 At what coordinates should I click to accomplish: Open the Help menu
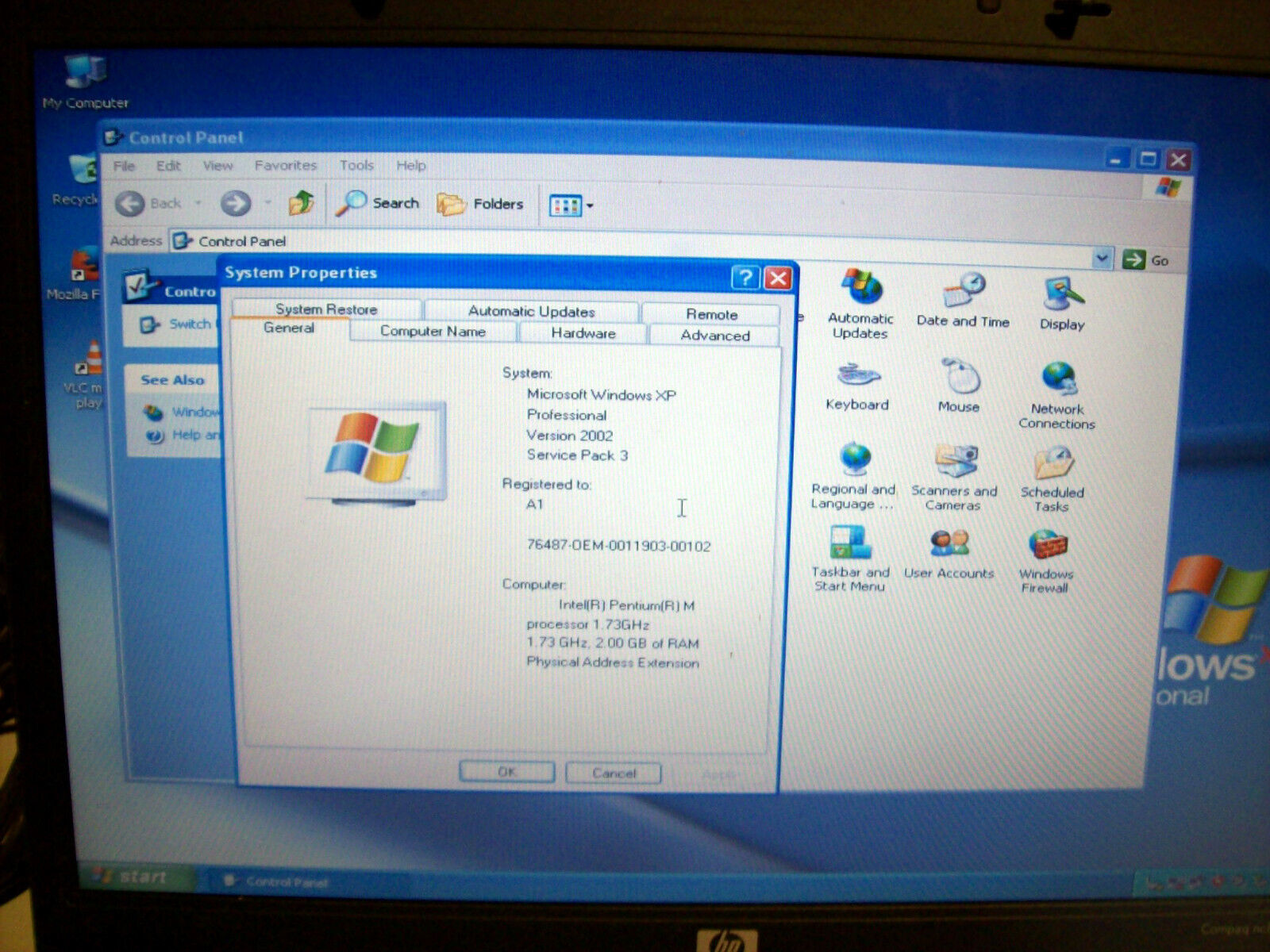[x=410, y=165]
